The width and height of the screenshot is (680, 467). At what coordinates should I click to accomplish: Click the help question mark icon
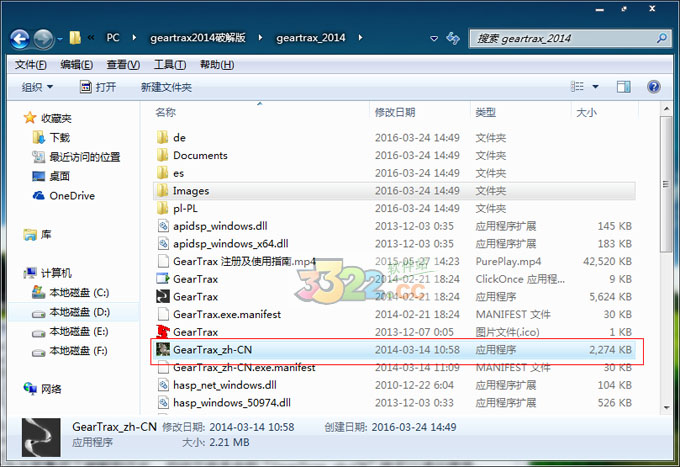click(x=654, y=87)
